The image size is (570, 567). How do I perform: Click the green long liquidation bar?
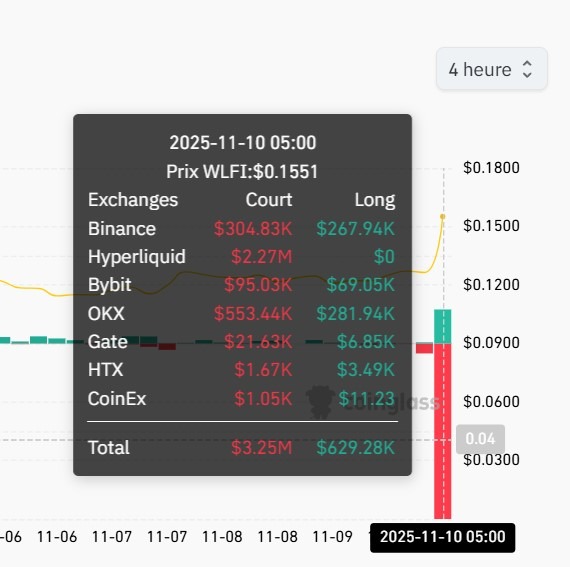[x=442, y=326]
